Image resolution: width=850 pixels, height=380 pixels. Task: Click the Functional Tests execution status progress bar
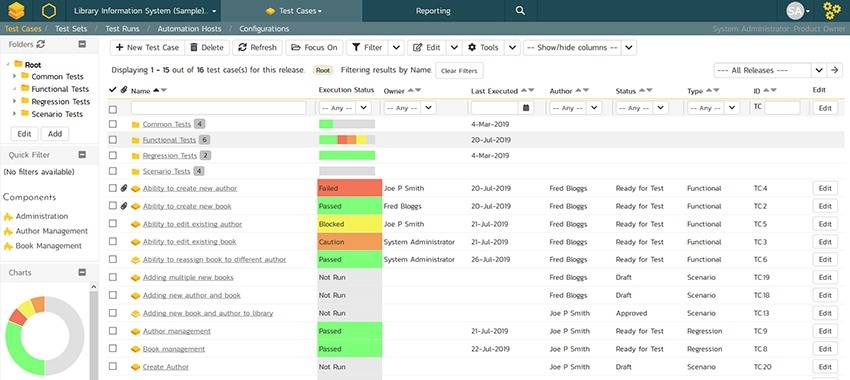point(347,140)
